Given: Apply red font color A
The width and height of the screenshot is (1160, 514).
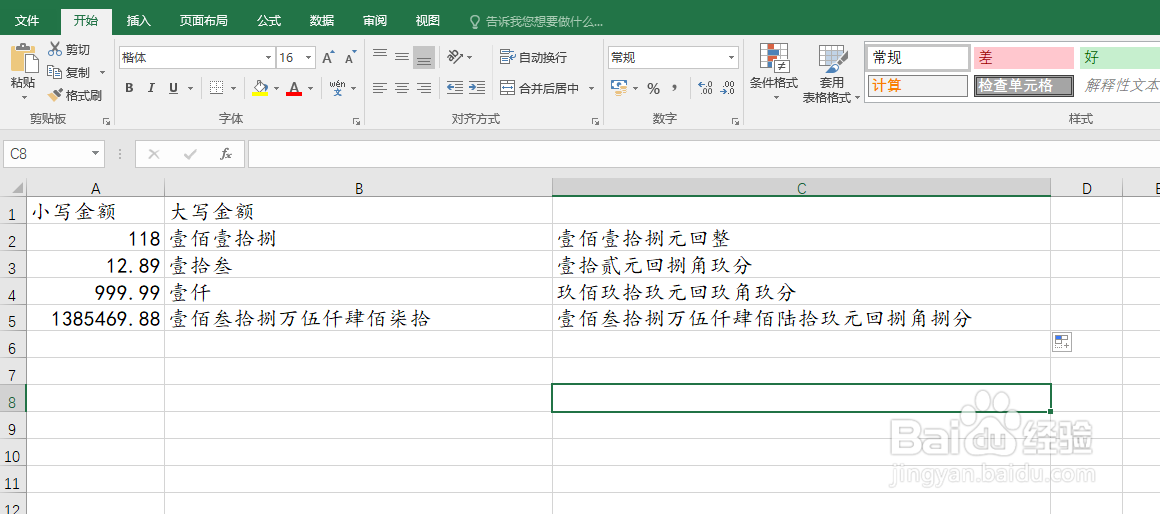Looking at the screenshot, I should (294, 88).
